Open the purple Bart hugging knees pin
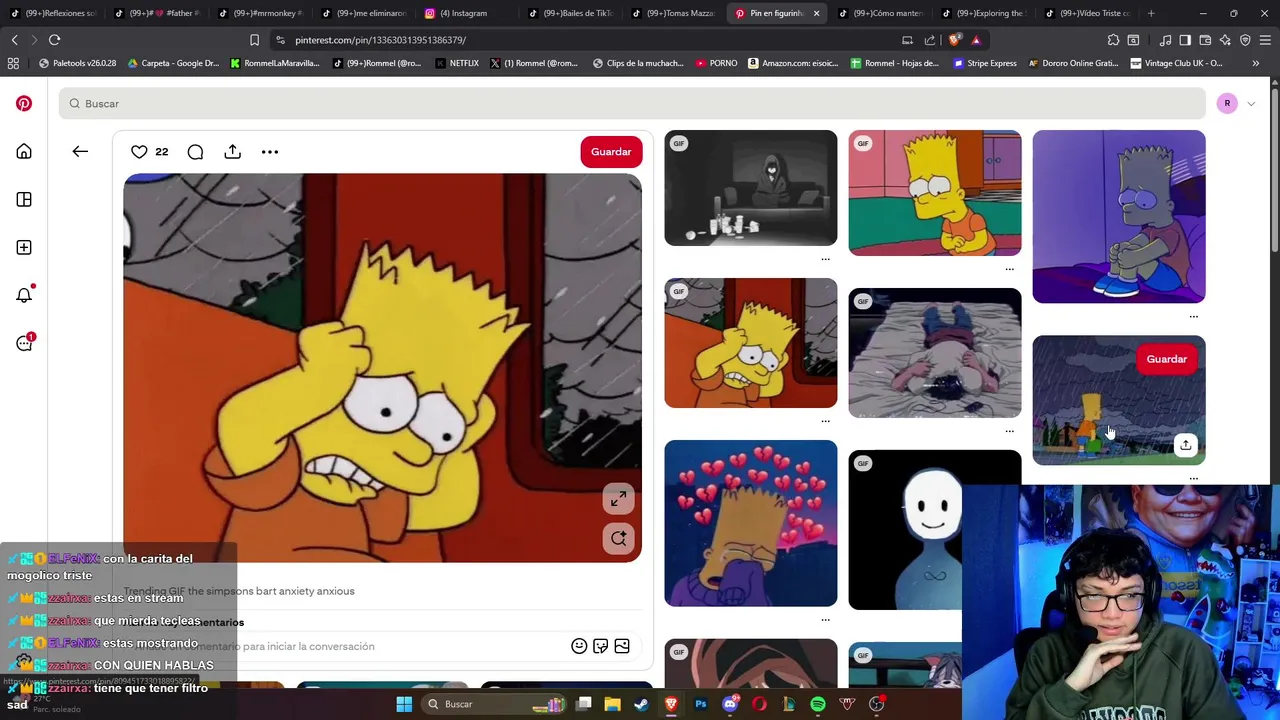This screenshot has width=1280, height=720. pos(1119,216)
